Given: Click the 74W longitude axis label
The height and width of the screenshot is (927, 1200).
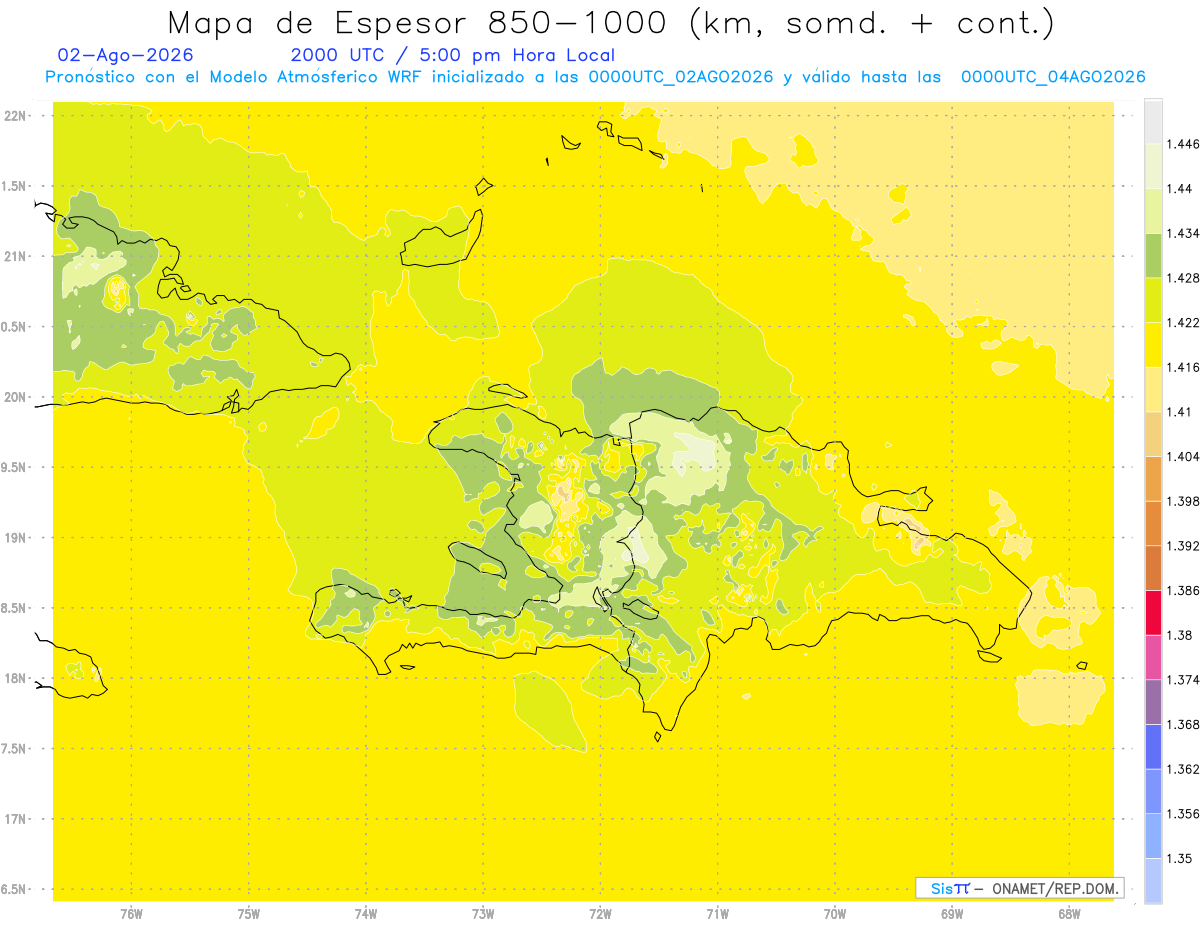Looking at the screenshot, I should coord(366,914).
